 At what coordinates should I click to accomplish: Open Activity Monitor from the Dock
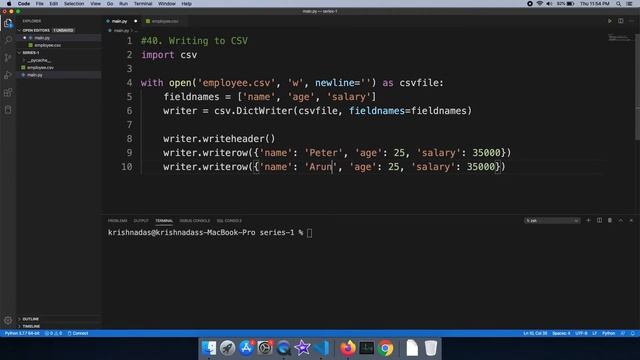point(367,348)
